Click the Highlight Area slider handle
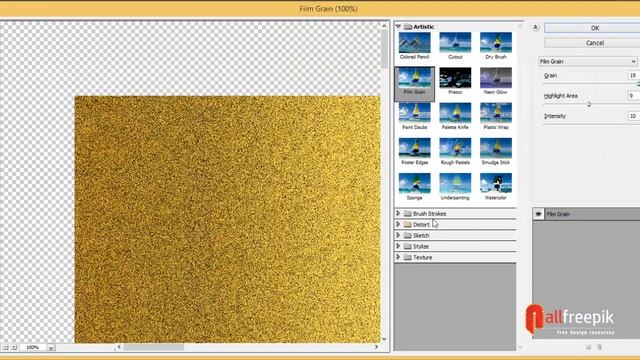Image resolution: width=640 pixels, height=360 pixels. click(x=589, y=104)
